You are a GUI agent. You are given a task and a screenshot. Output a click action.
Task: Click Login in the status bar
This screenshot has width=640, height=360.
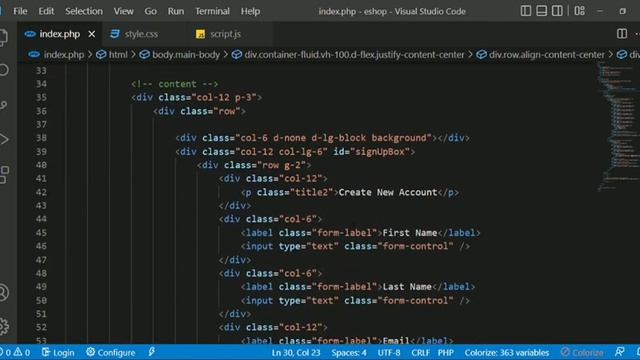(x=58, y=353)
